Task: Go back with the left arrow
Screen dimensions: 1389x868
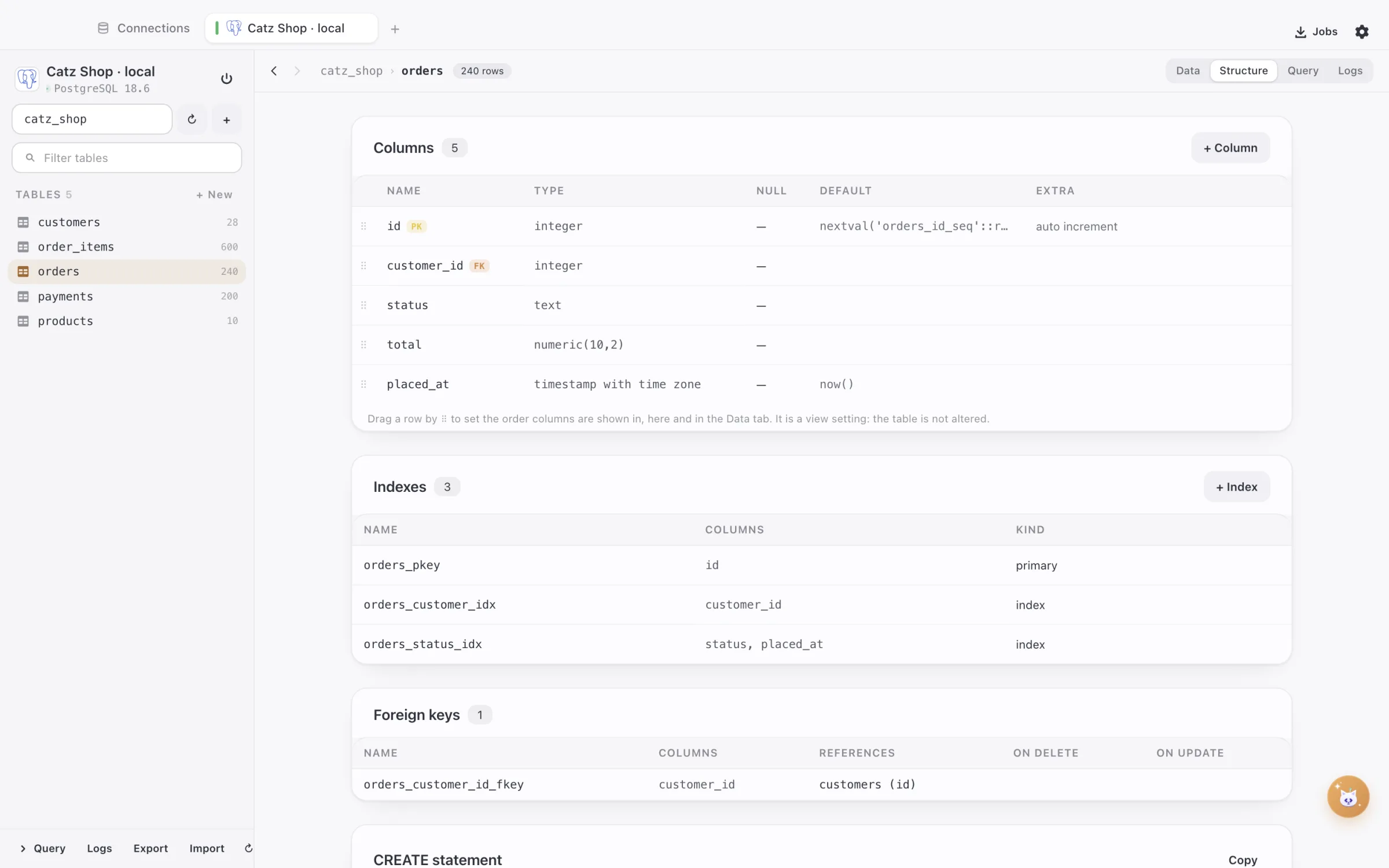Action: coord(274,71)
